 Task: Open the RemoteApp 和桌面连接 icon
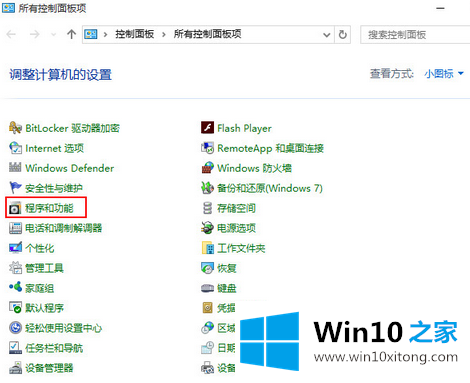[207, 148]
